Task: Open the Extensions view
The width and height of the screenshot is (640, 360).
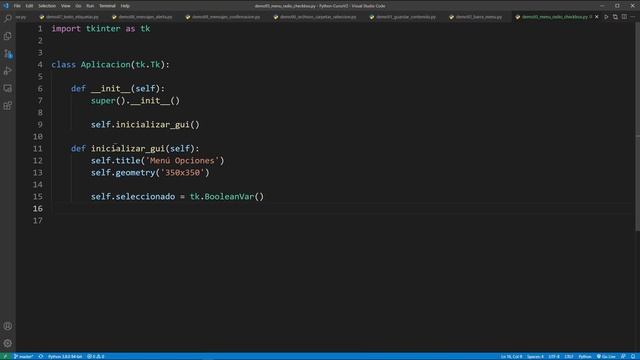Action: point(8,106)
